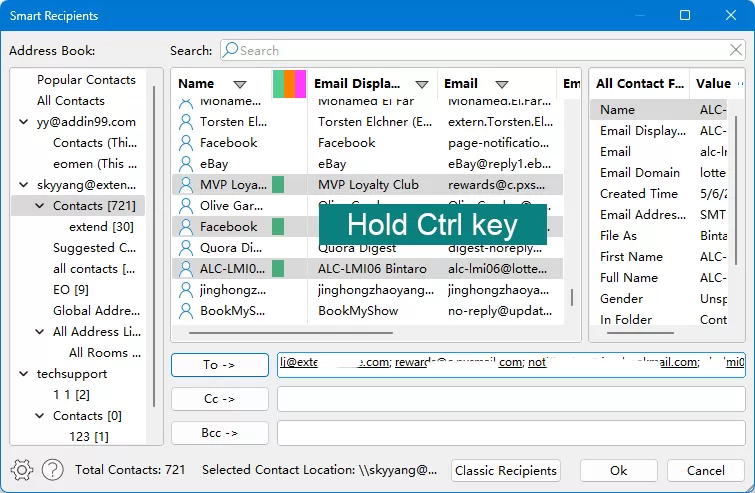
Task: Open the settings gear icon
Action: coord(22,470)
